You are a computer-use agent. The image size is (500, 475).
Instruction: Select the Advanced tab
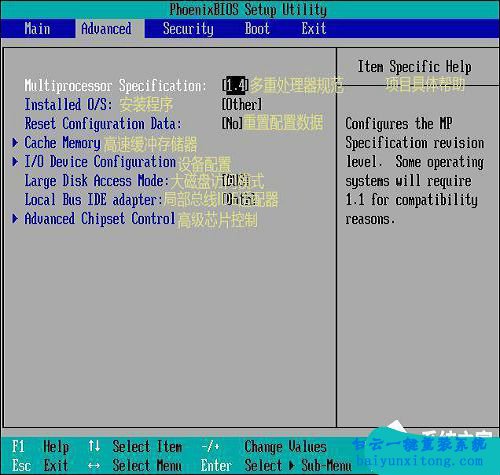click(x=106, y=29)
